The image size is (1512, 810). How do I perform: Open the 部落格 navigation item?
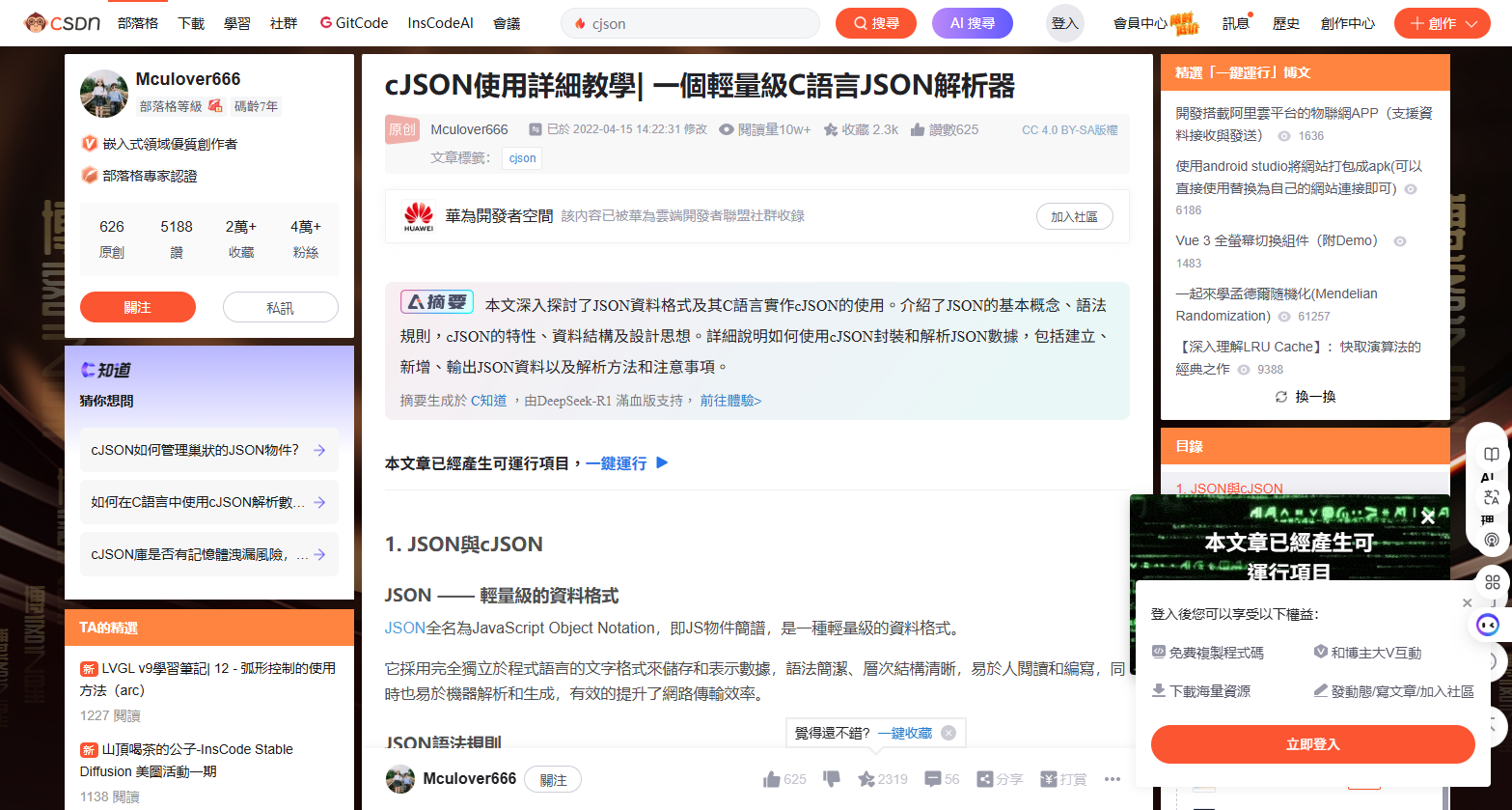pyautogui.click(x=138, y=23)
